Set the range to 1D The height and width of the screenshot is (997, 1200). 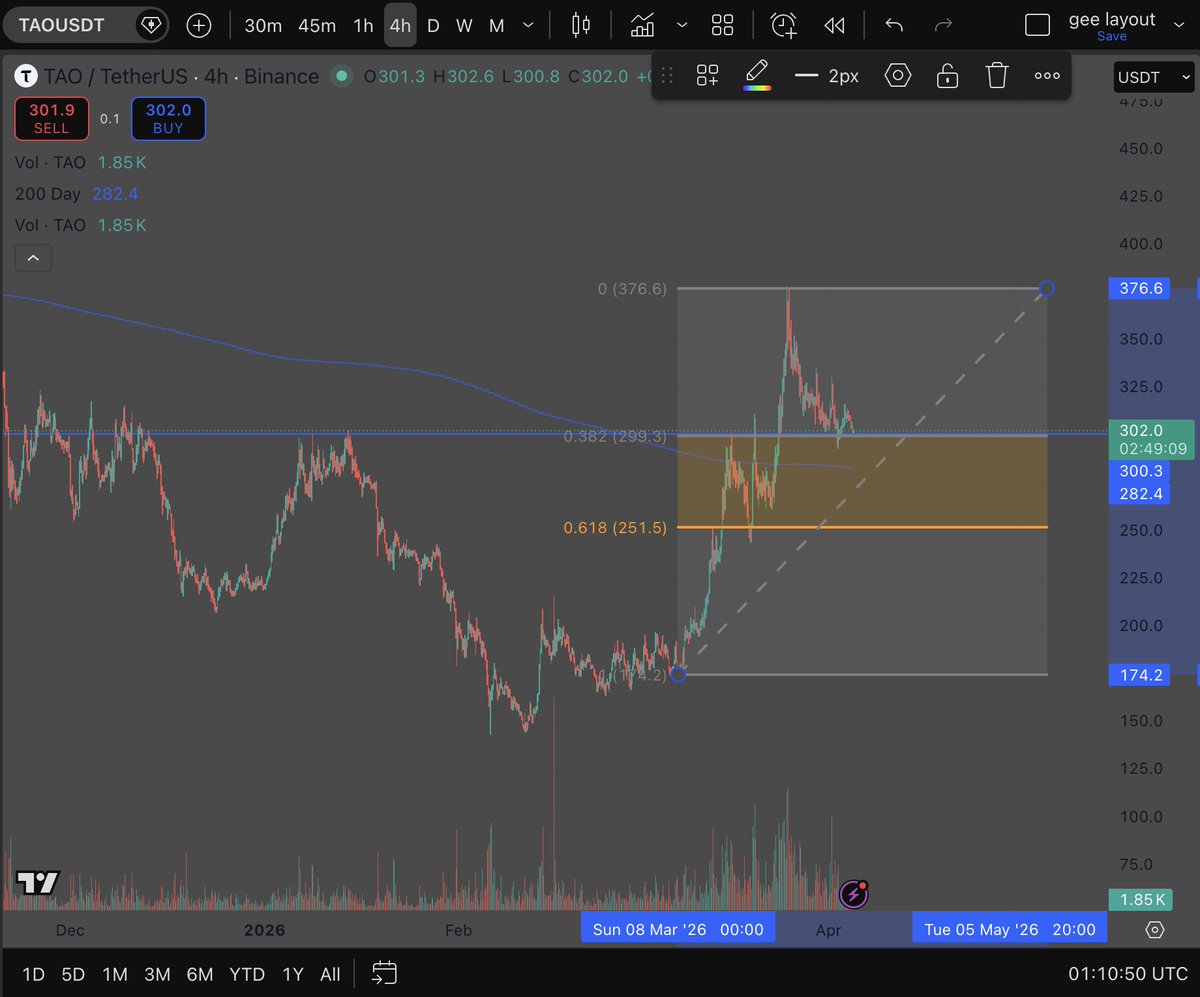33,974
